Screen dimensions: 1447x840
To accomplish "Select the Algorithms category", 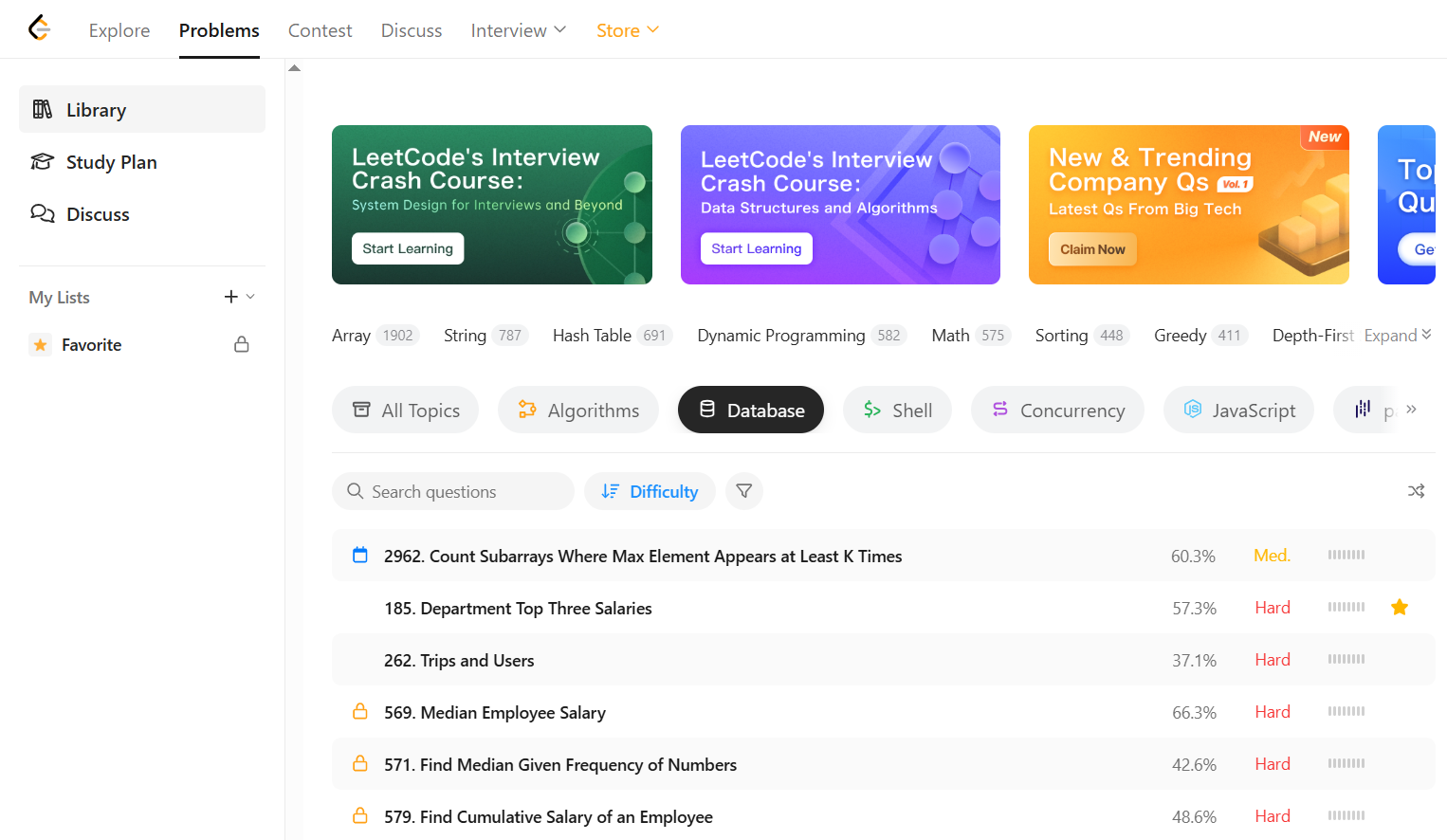I will (x=578, y=410).
